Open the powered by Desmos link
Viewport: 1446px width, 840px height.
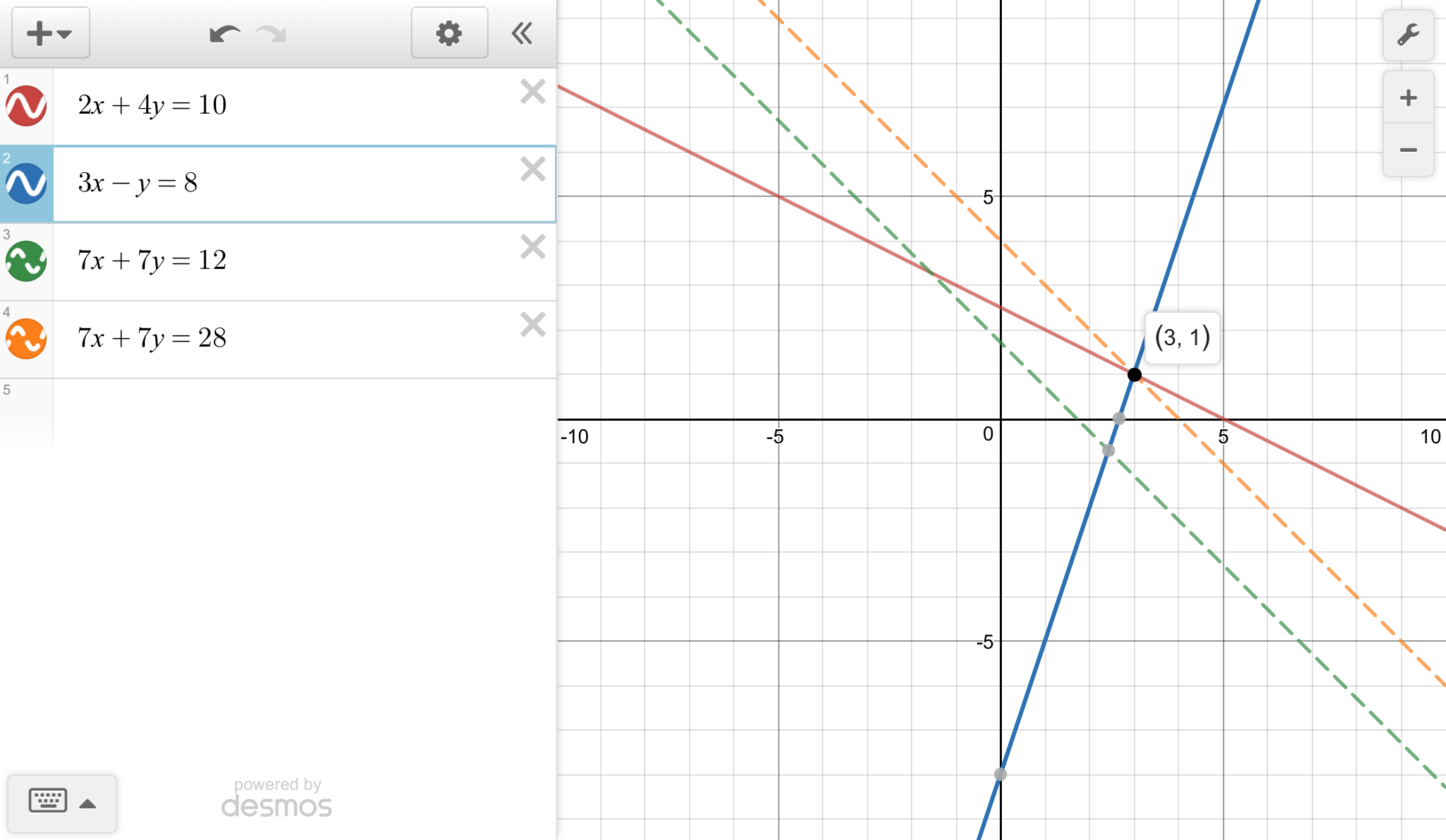point(276,798)
